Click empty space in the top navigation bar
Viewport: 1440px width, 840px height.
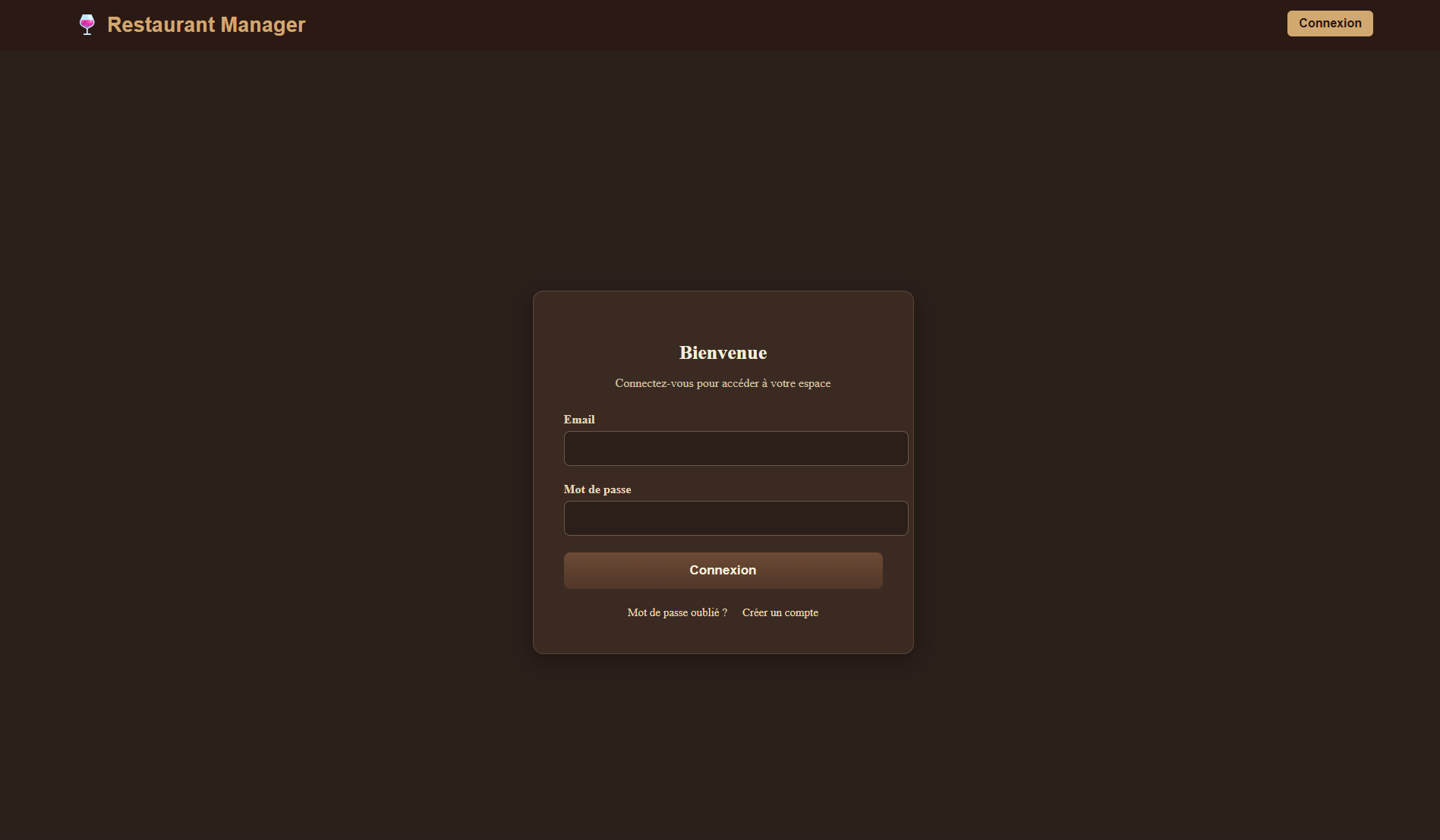click(759, 24)
